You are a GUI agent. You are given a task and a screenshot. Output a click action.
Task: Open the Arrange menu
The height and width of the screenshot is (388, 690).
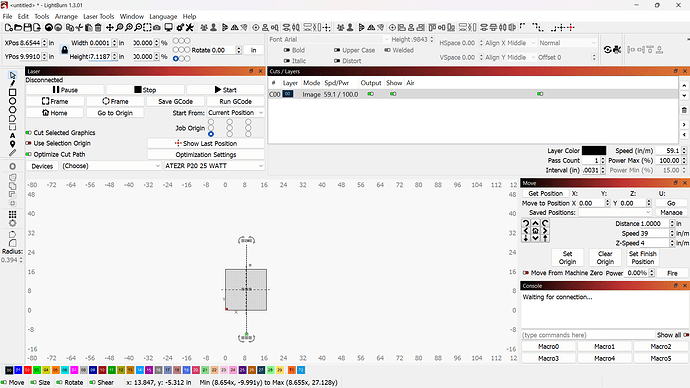point(66,16)
